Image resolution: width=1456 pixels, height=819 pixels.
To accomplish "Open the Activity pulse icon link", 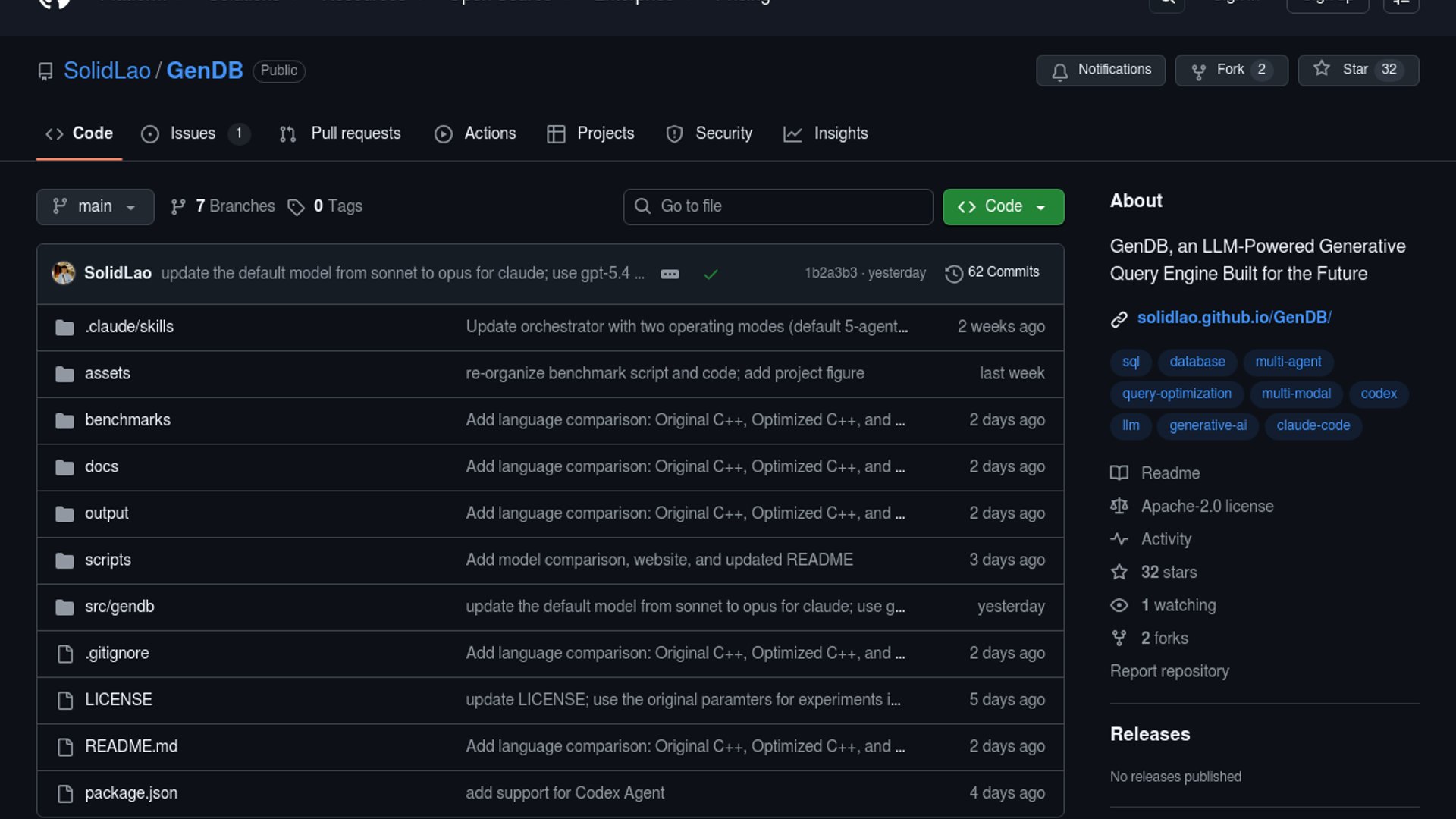I will tap(1119, 540).
